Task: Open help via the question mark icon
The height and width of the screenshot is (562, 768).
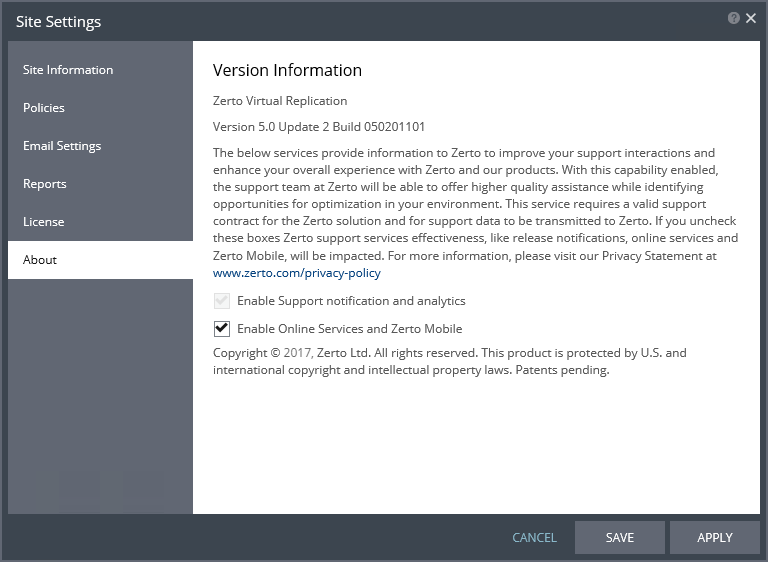Action: point(733,18)
